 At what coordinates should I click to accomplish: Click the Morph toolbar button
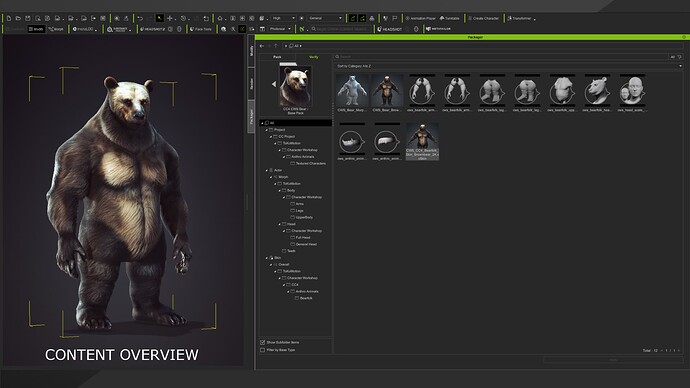[x=56, y=29]
